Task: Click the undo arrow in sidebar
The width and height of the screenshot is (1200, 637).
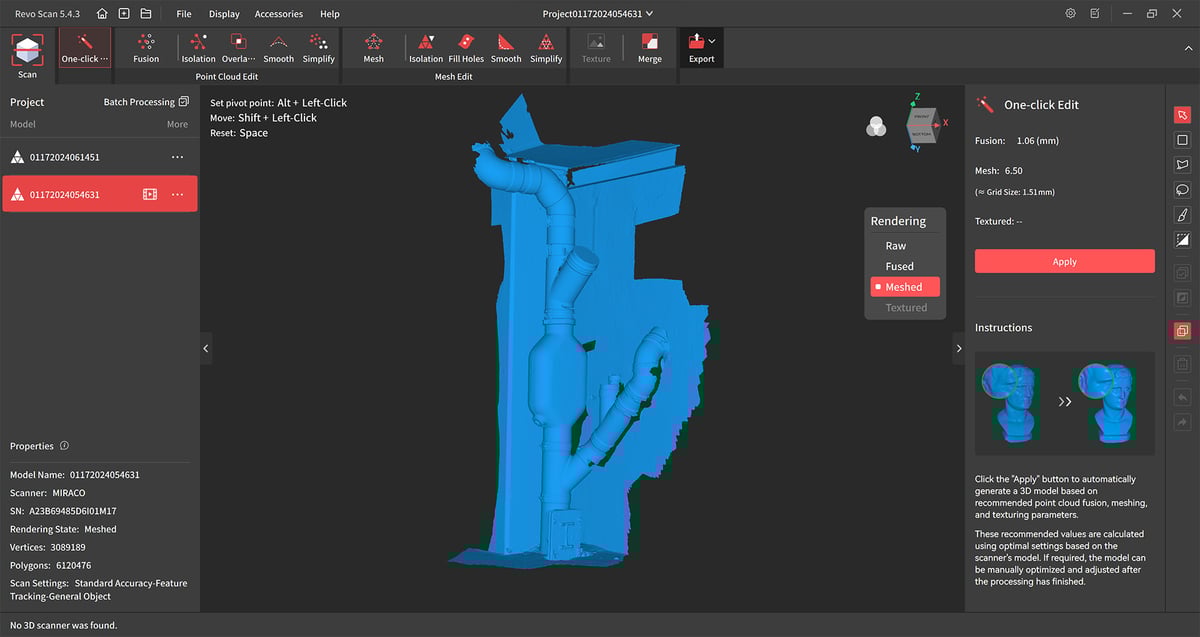Action: click(1182, 398)
